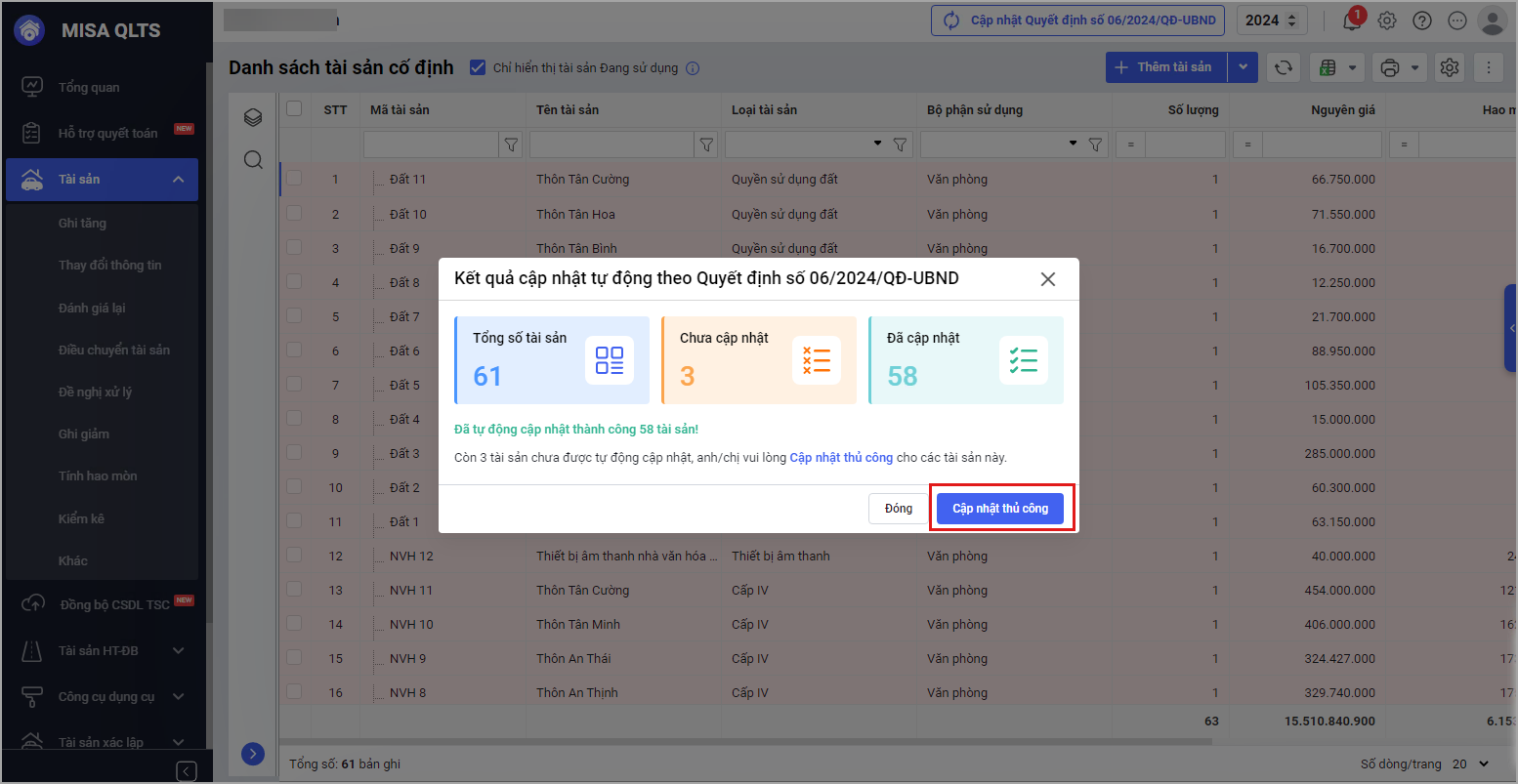The width and height of the screenshot is (1518, 784).
Task: Check the row checkbox for Đất 11
Action: (x=294, y=179)
